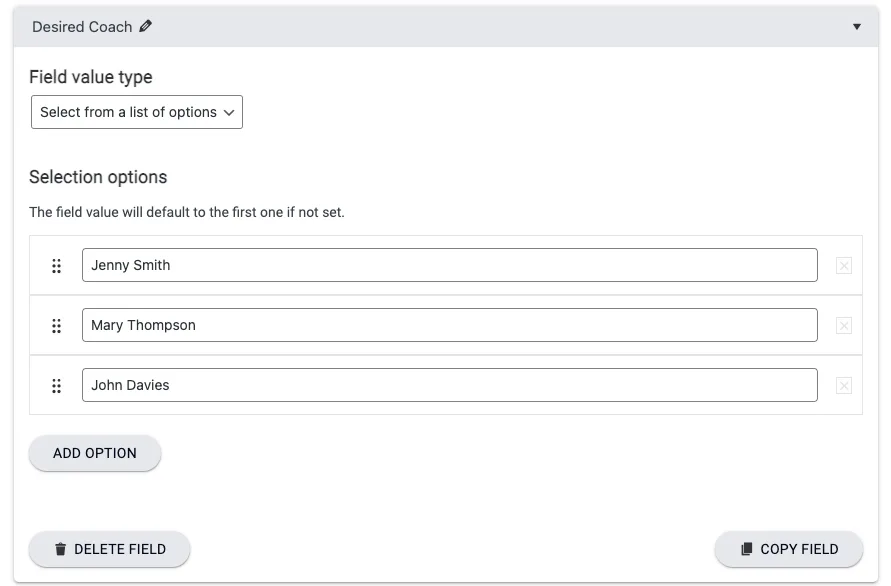Click the Field value type label
891x586 pixels.
pyautogui.click(x=91, y=77)
